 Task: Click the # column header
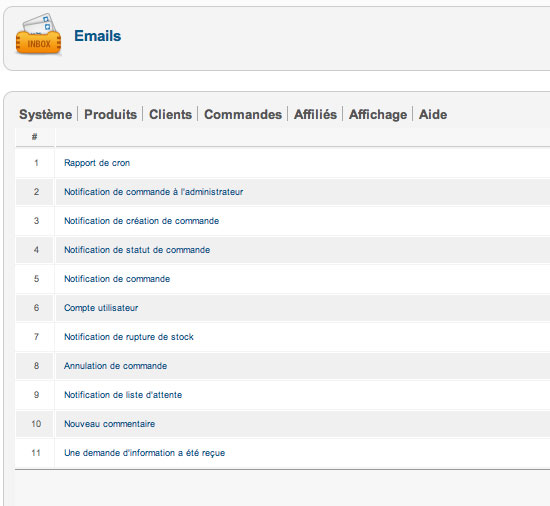tap(34, 137)
